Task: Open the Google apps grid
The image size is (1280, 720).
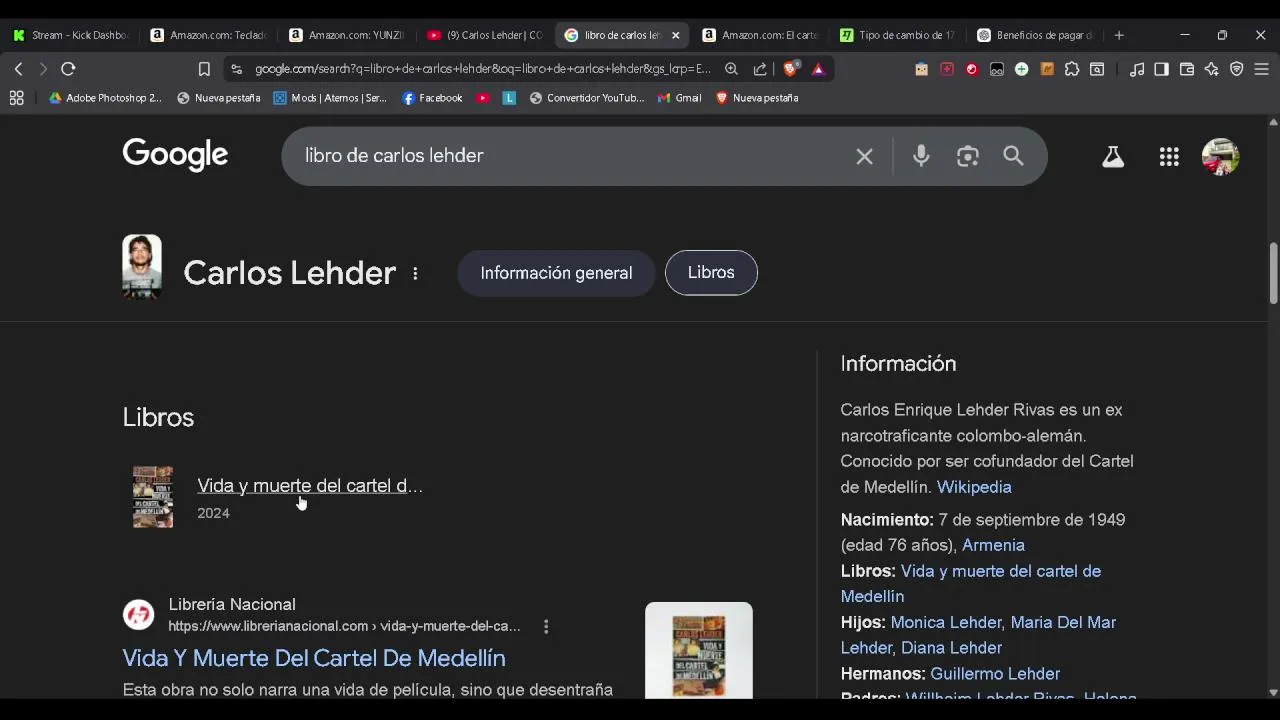Action: (1169, 156)
